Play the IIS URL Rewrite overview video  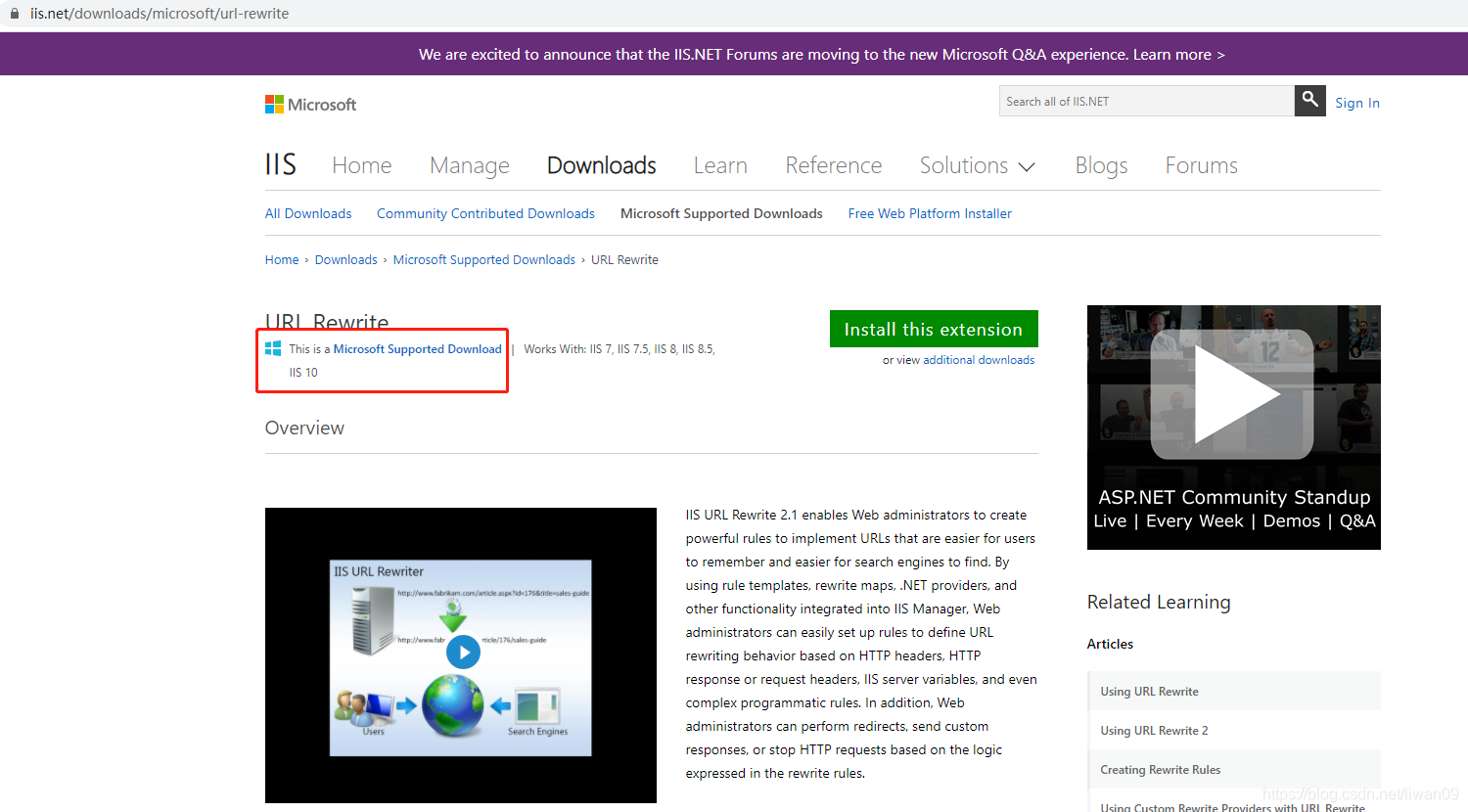pos(463,653)
